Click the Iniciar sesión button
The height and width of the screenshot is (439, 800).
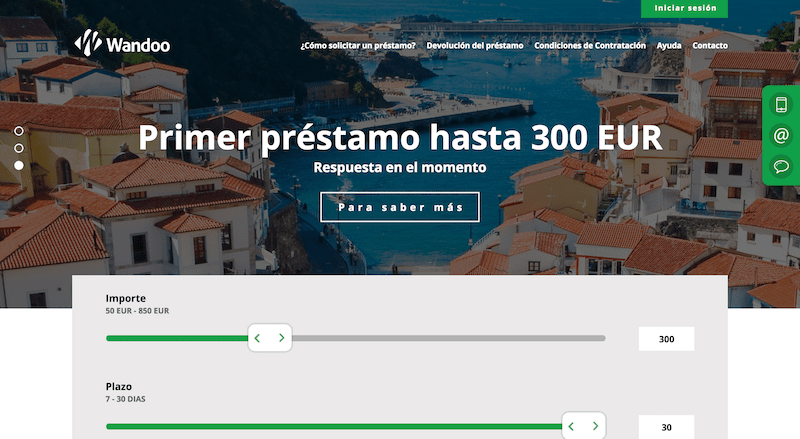(x=684, y=8)
